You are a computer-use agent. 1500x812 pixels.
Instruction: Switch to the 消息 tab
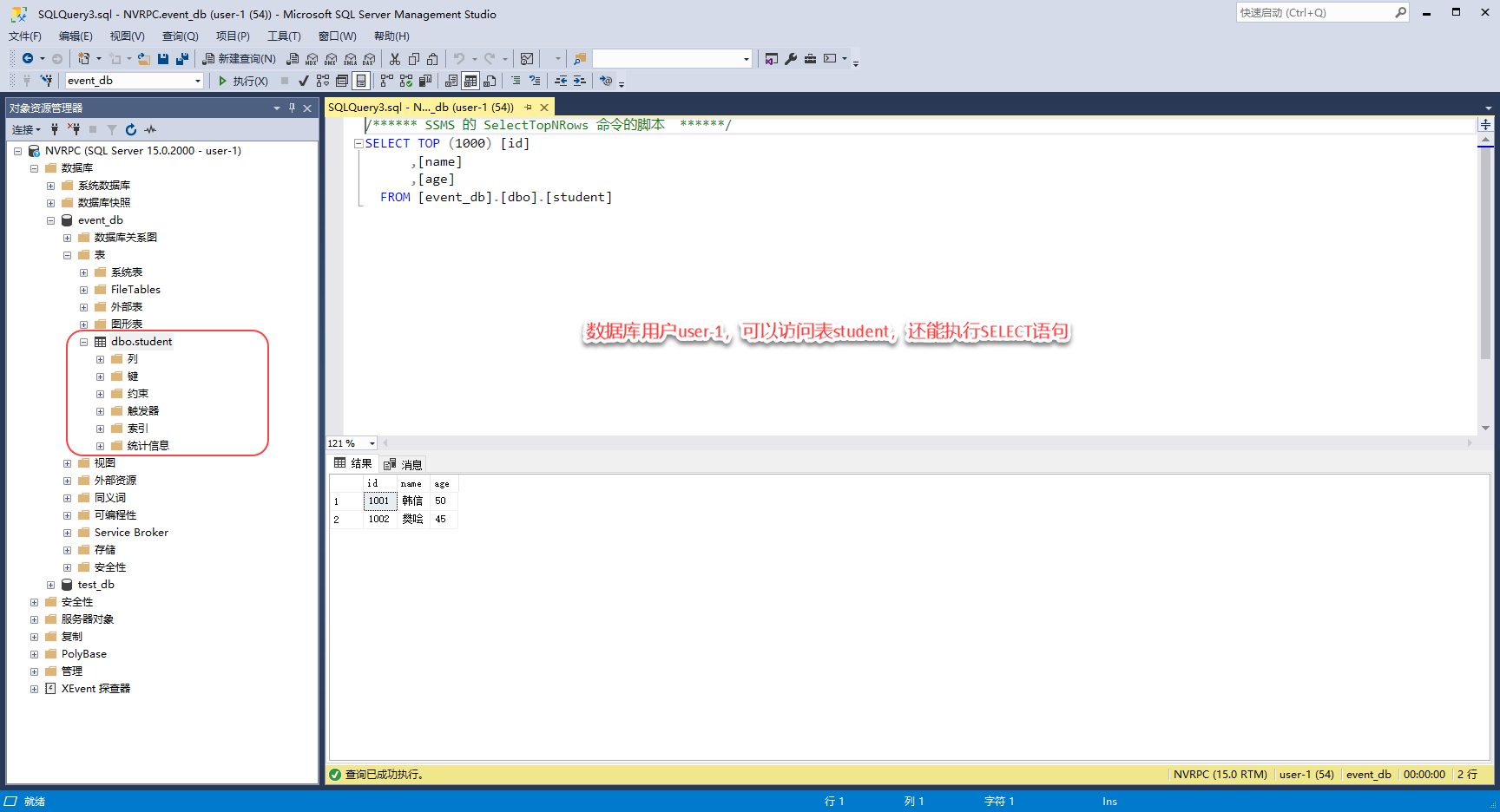point(403,464)
